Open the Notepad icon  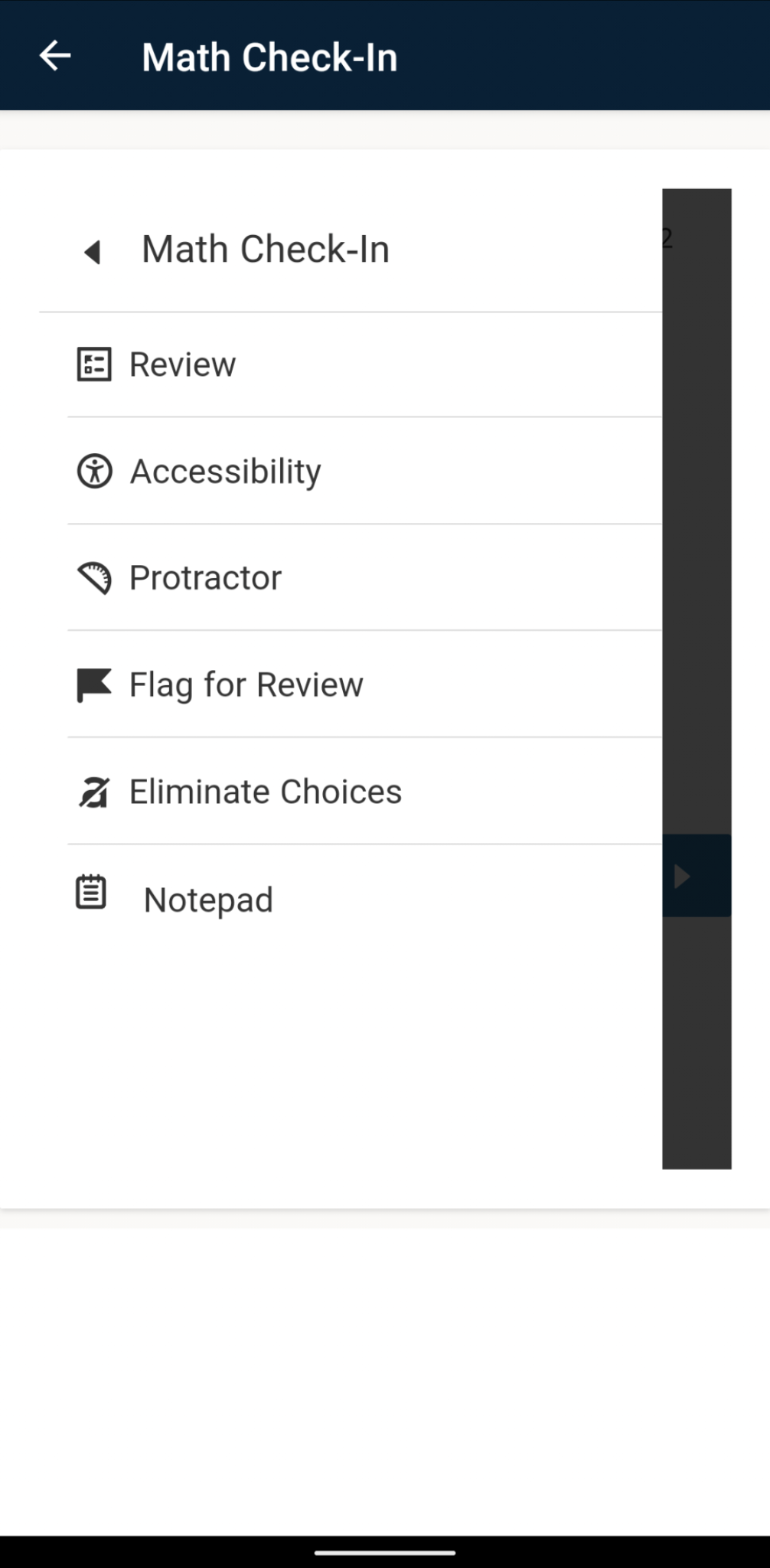tap(91, 893)
